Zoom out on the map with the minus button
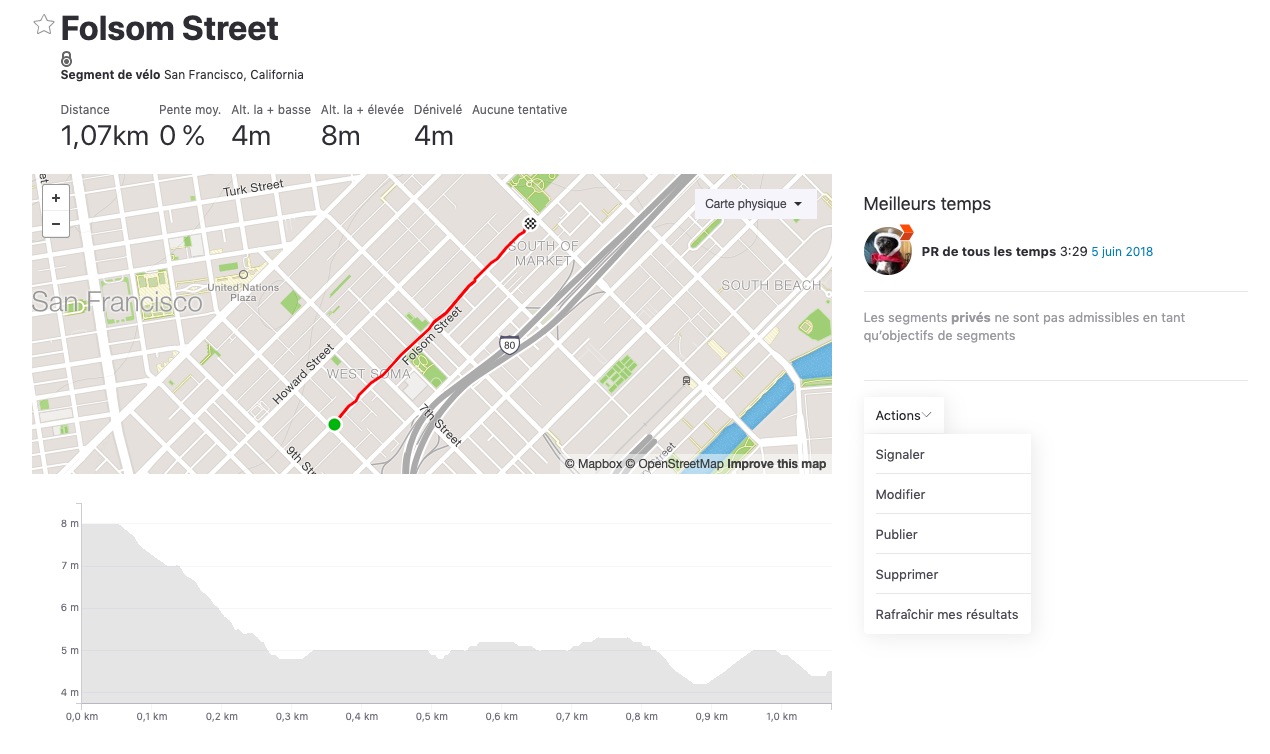The image size is (1270, 754). pos(55,225)
